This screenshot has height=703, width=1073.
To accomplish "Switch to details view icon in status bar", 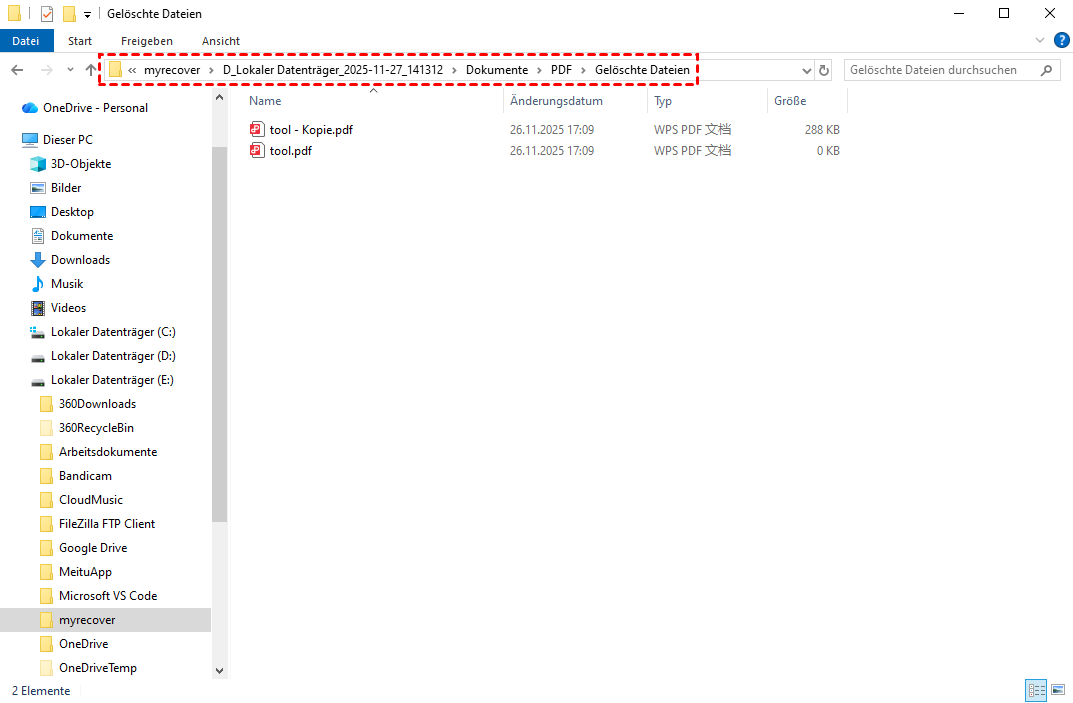I will tap(1036, 690).
